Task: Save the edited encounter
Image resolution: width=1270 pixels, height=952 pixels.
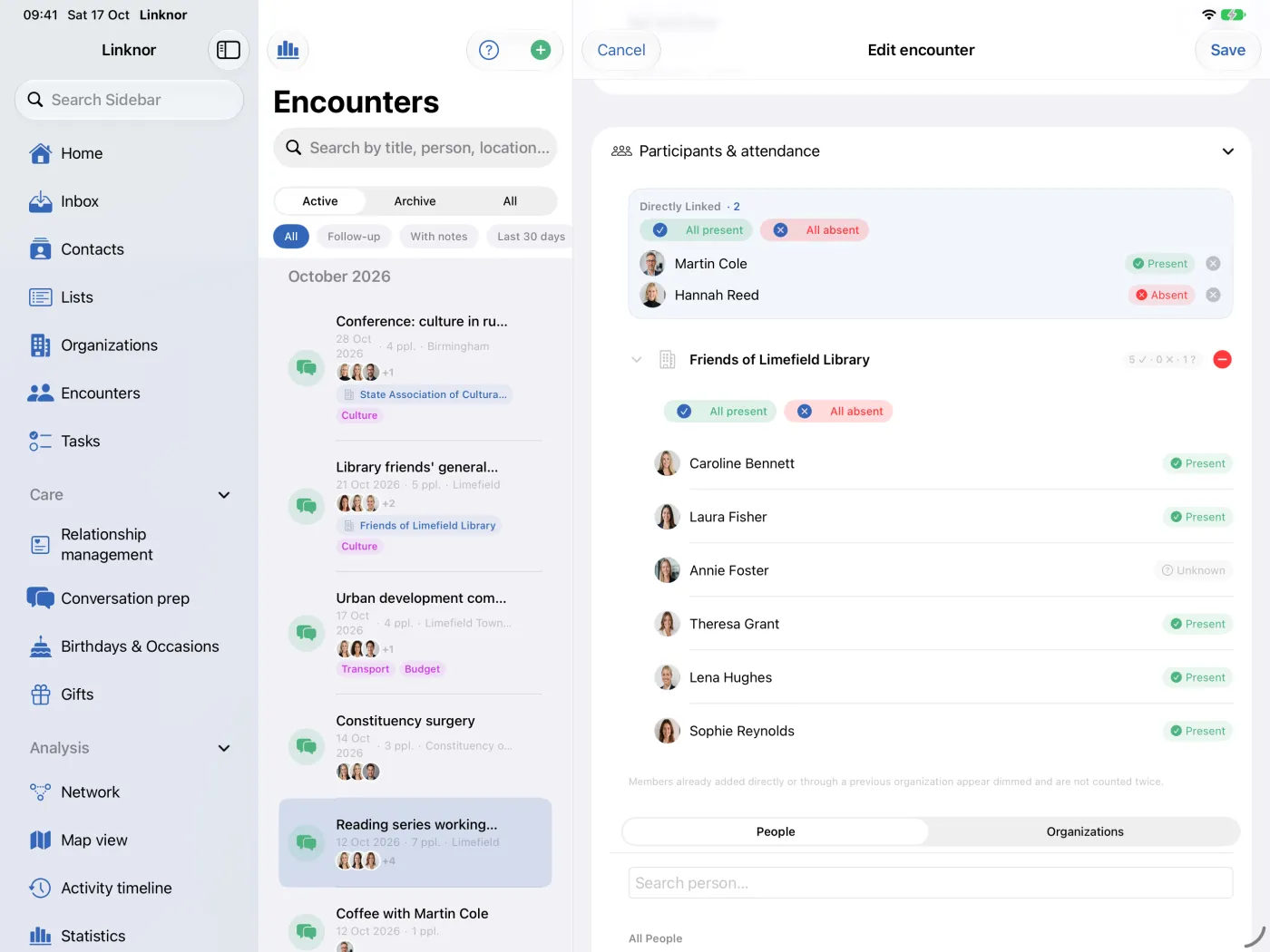Action: (x=1227, y=50)
